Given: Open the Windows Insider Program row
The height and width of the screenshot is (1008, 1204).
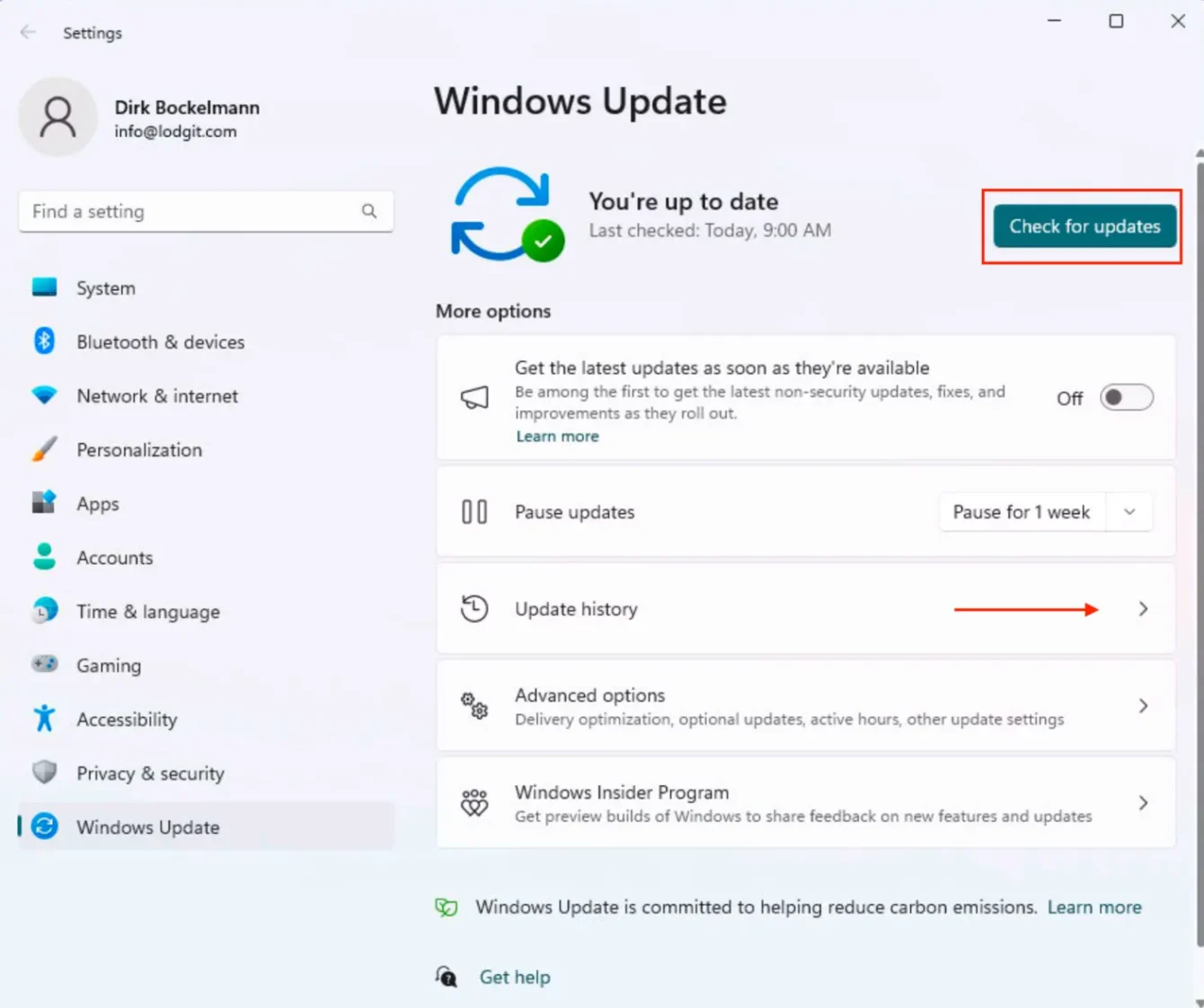Looking at the screenshot, I should point(806,803).
